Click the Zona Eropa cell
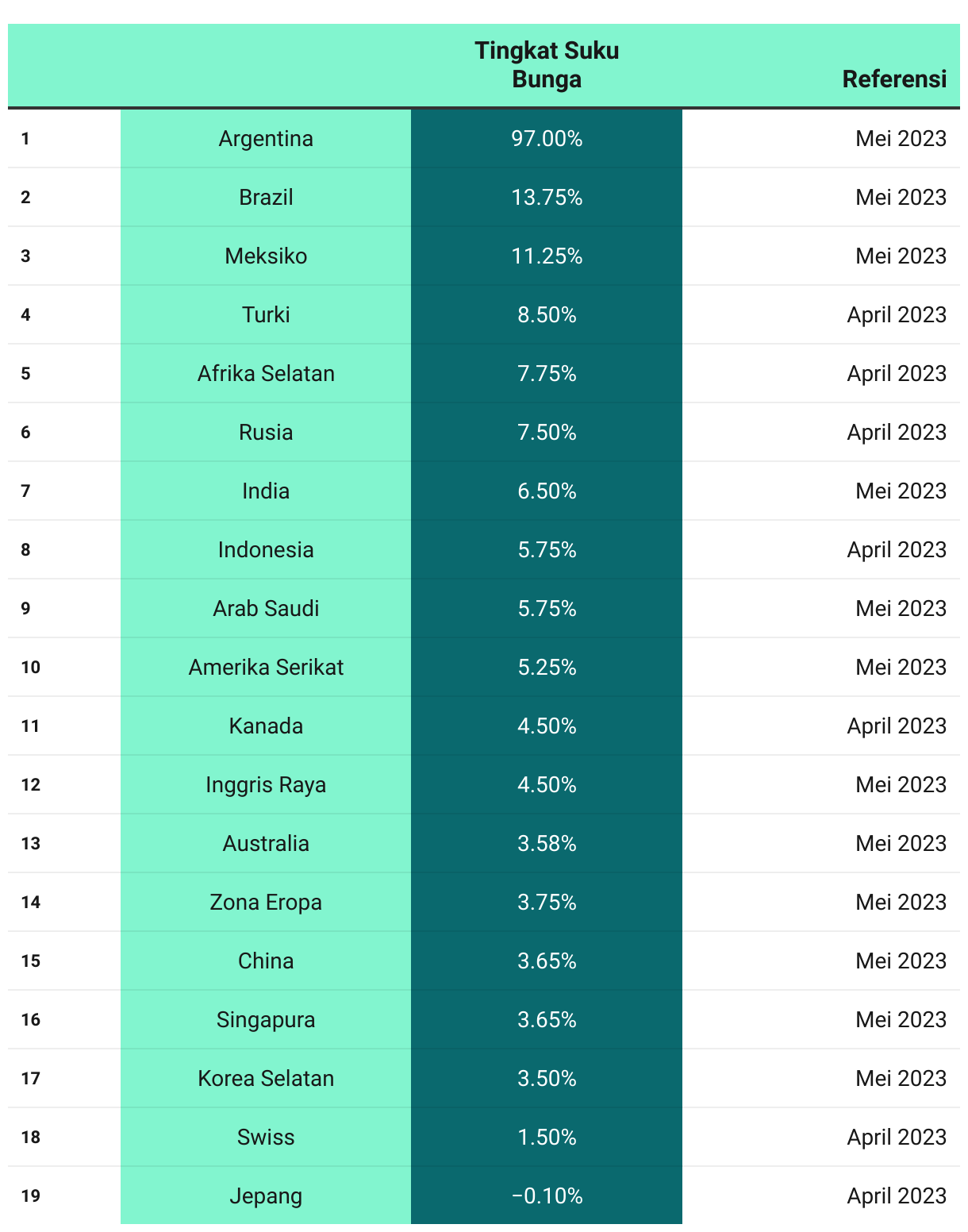968x1232 pixels. [266, 902]
